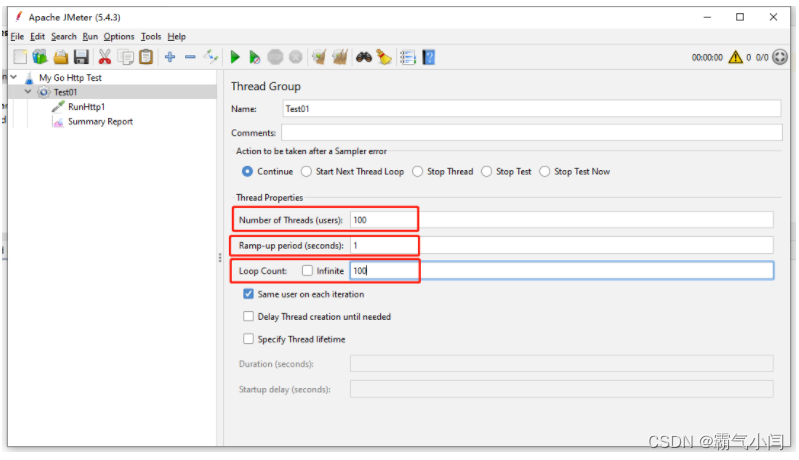The height and width of the screenshot is (460, 799).
Task: Select My Go Http Test plan label
Action: (x=70, y=78)
